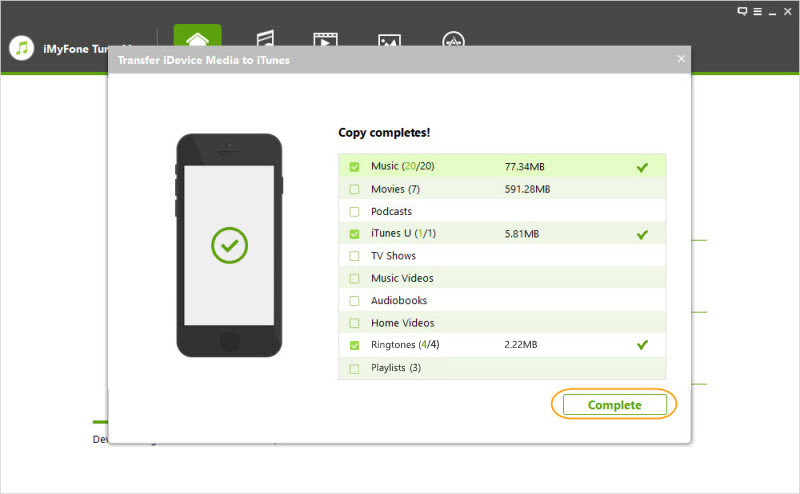The height and width of the screenshot is (494, 800).
Task: Select the 'Podcasts' label
Action: [391, 211]
